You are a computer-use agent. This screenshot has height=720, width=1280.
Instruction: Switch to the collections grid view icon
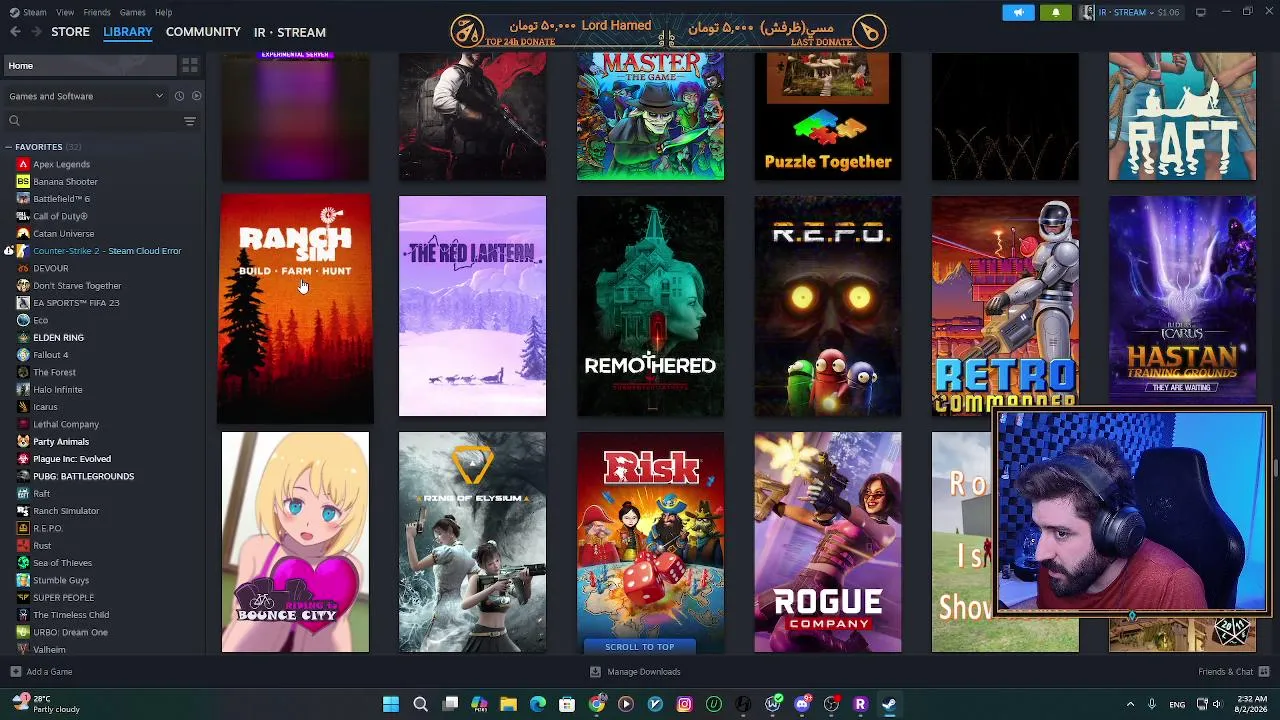(189, 65)
